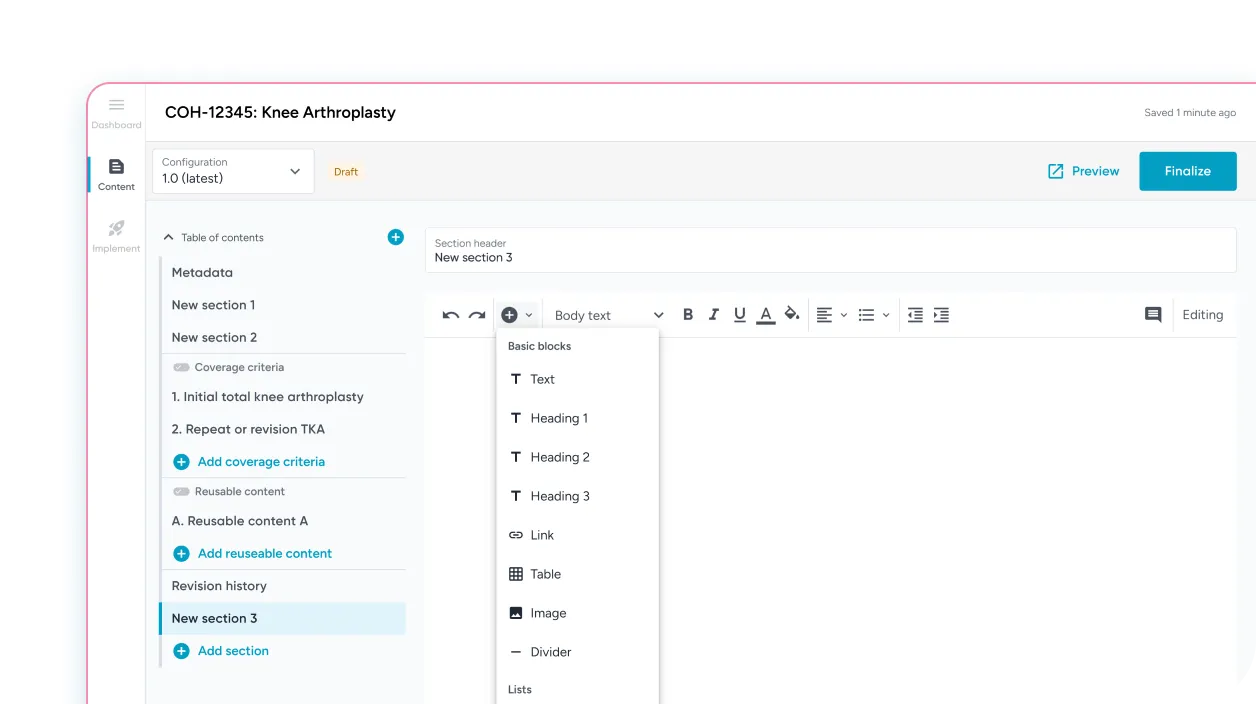This screenshot has height=704, width=1256.
Task: Open the Body text style dropdown
Action: point(606,314)
